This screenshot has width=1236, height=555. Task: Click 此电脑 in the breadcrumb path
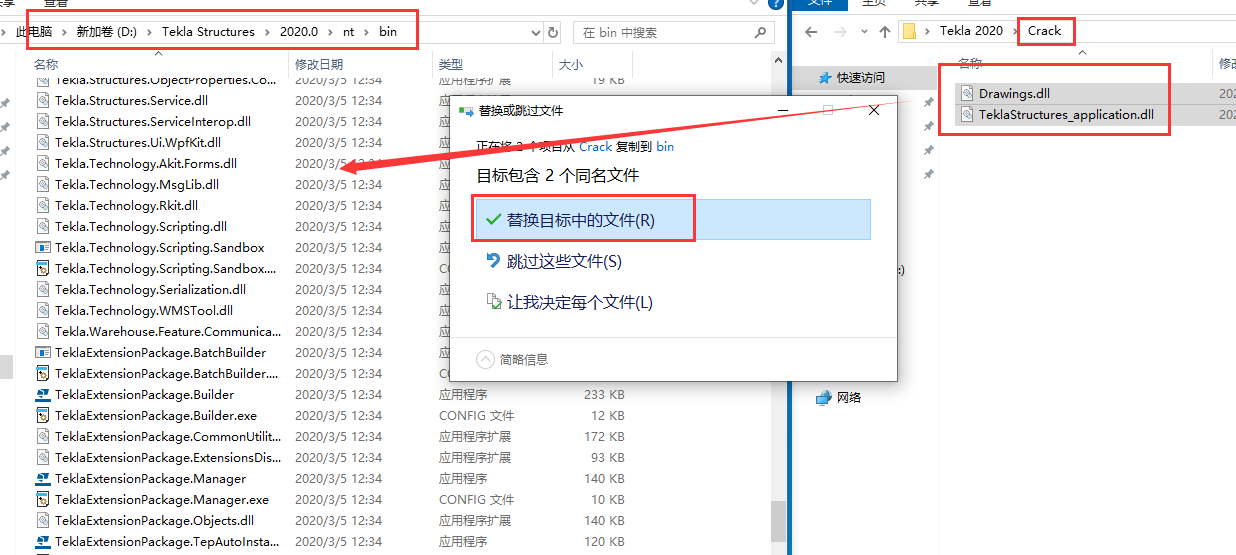(x=36, y=32)
